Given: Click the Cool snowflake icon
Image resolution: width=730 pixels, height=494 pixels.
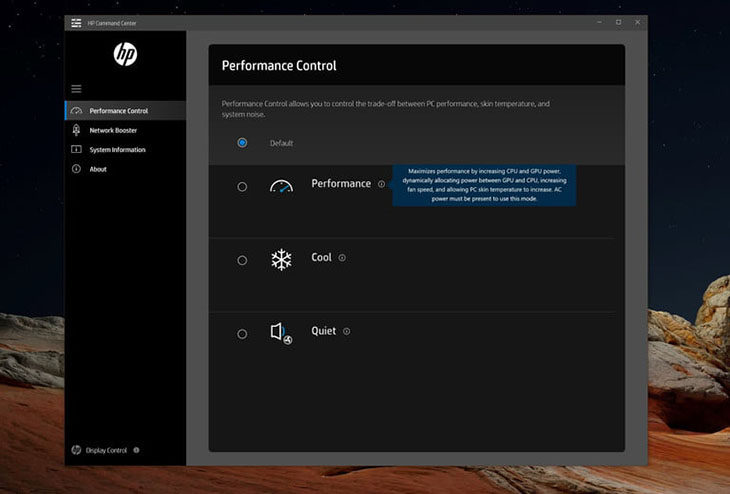Looking at the screenshot, I should 281,260.
